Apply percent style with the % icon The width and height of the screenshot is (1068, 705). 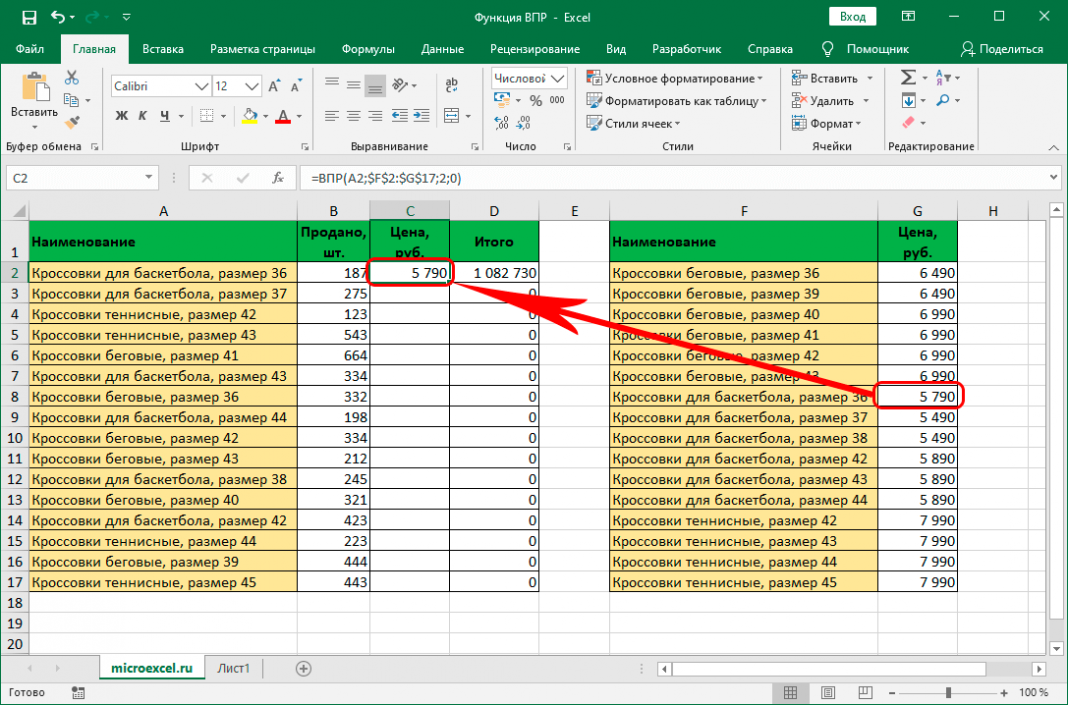click(x=535, y=101)
